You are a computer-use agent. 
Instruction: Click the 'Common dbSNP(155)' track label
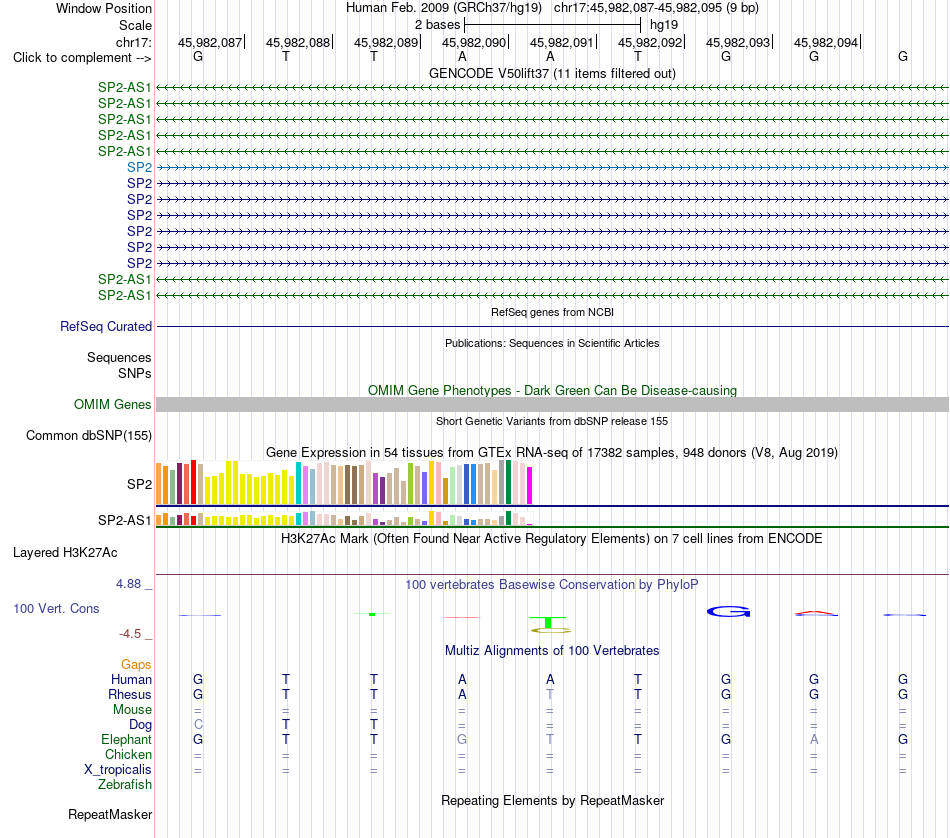click(89, 436)
